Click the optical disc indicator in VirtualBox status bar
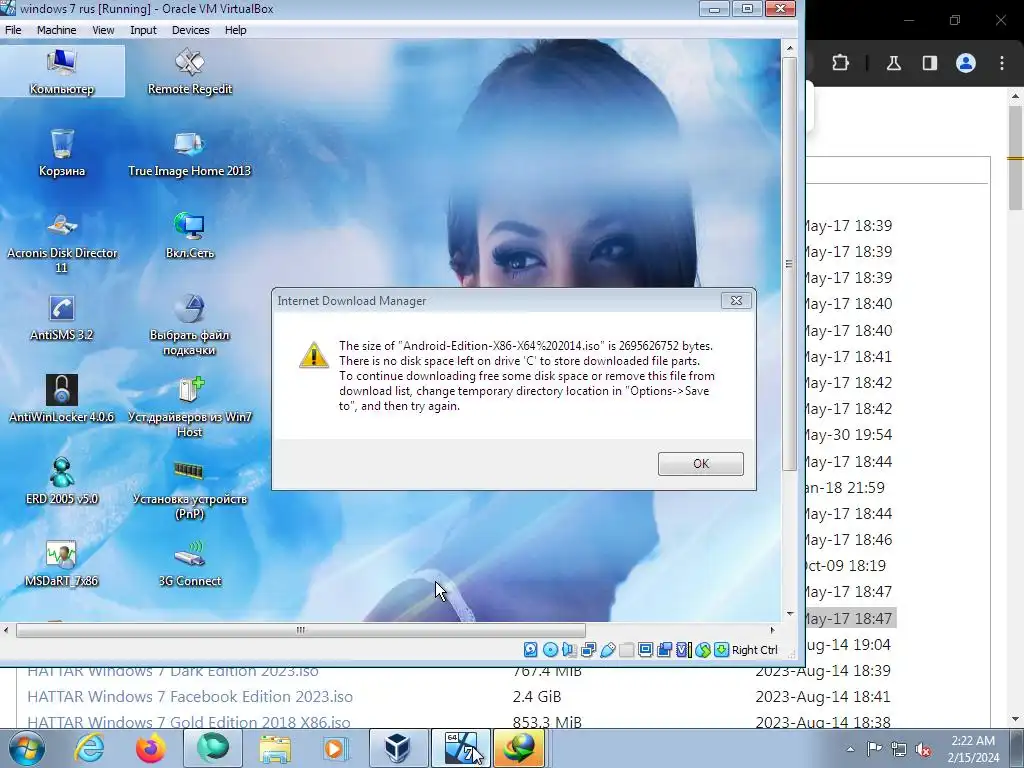 pos(550,650)
